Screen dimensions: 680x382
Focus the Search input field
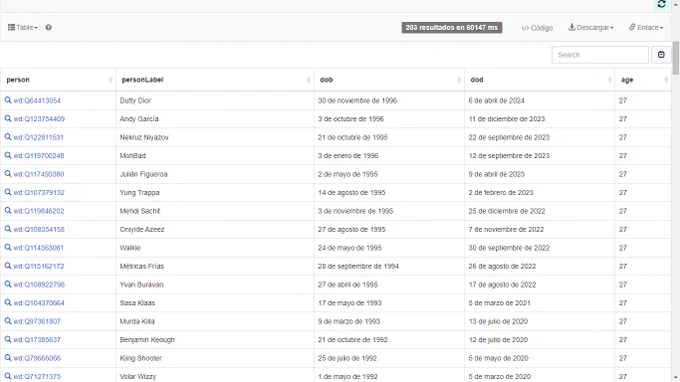(x=600, y=55)
